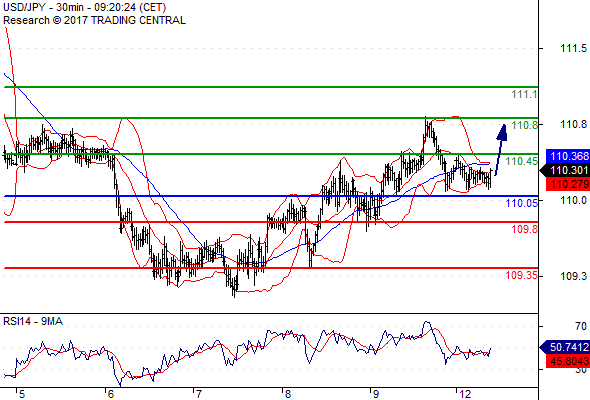Select the blue 110.05 pivot label
Viewport: 590px width, 400px height.
click(522, 204)
